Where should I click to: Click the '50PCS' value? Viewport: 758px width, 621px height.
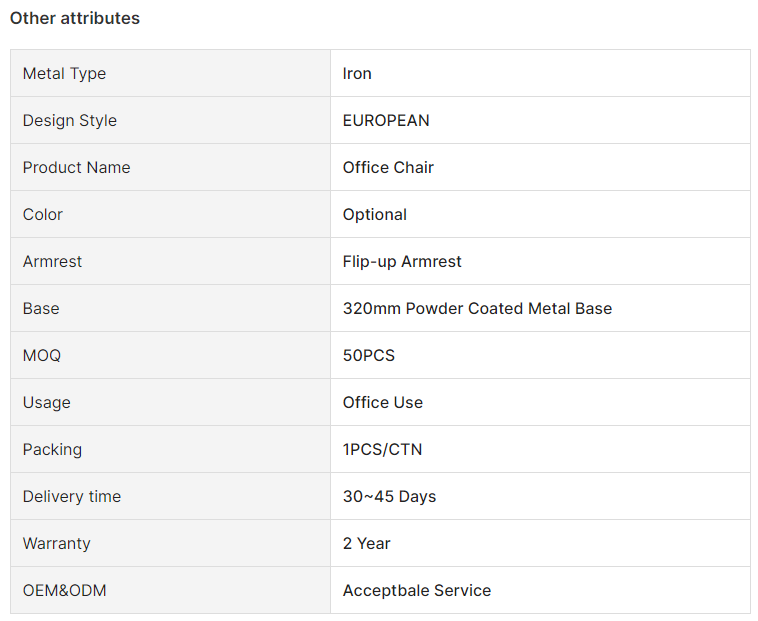(x=368, y=355)
